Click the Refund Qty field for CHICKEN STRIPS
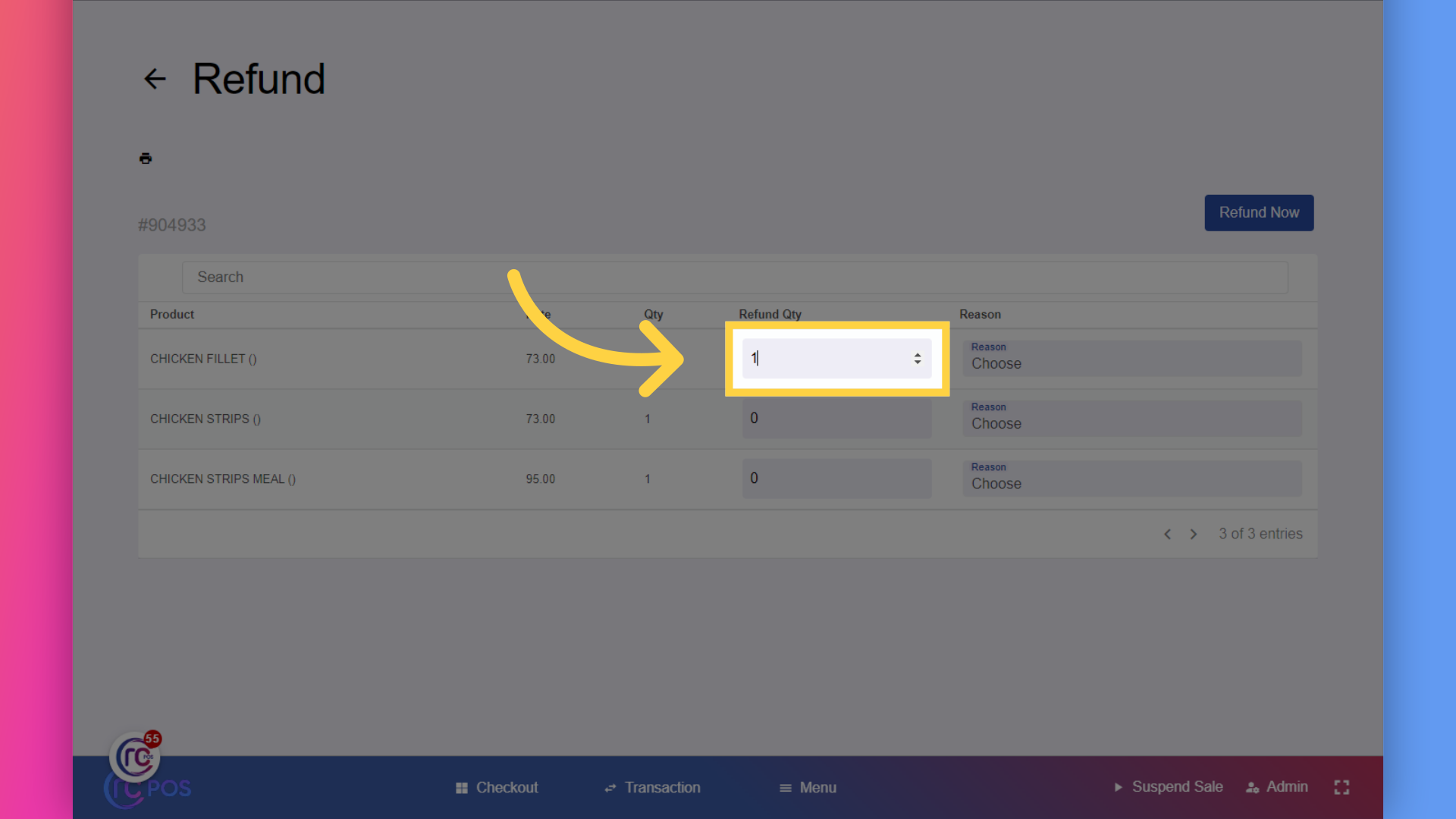 tap(836, 419)
